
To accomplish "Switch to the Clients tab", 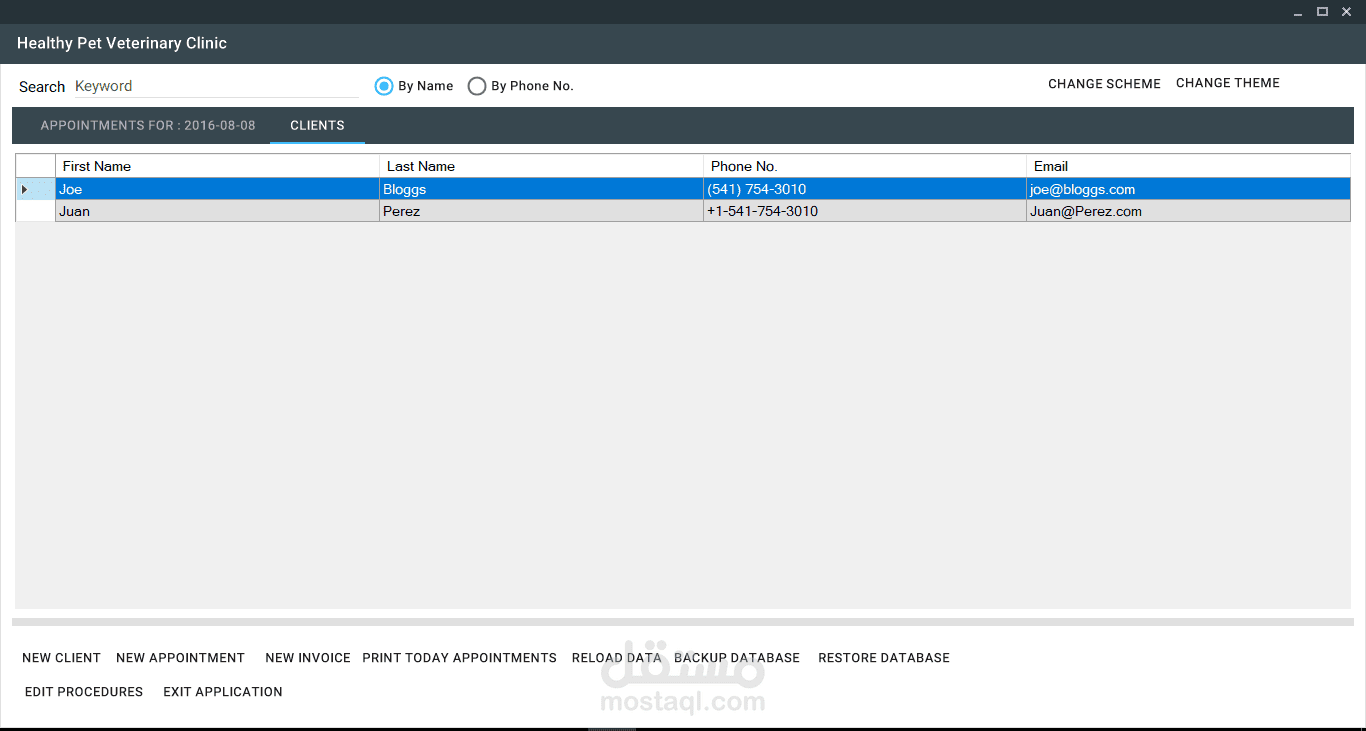I will [317, 126].
